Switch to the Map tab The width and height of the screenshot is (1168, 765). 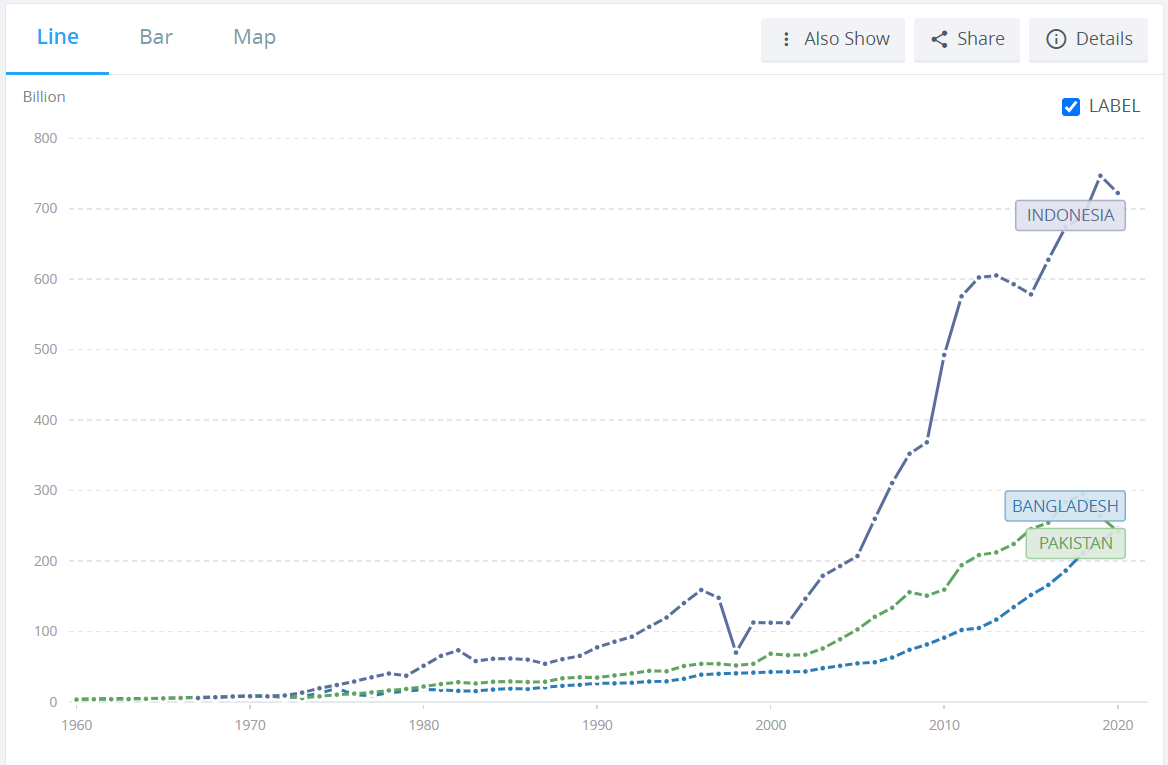pyautogui.click(x=254, y=37)
